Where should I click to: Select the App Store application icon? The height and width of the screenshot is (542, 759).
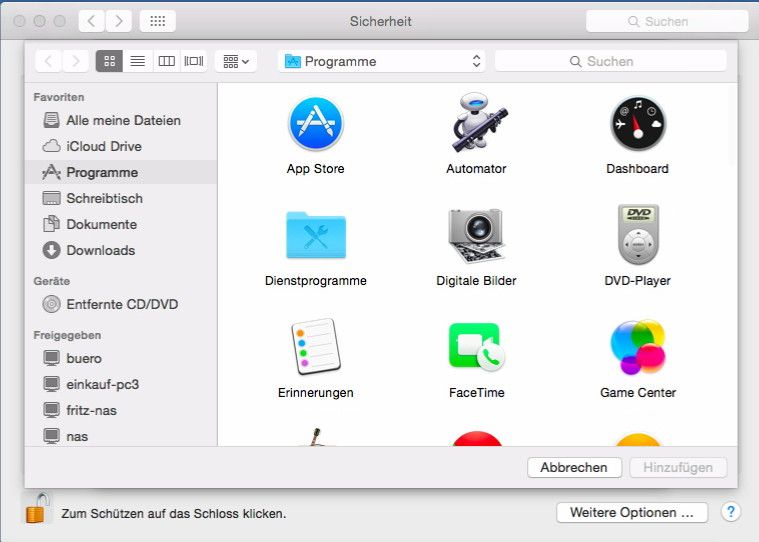(x=316, y=124)
